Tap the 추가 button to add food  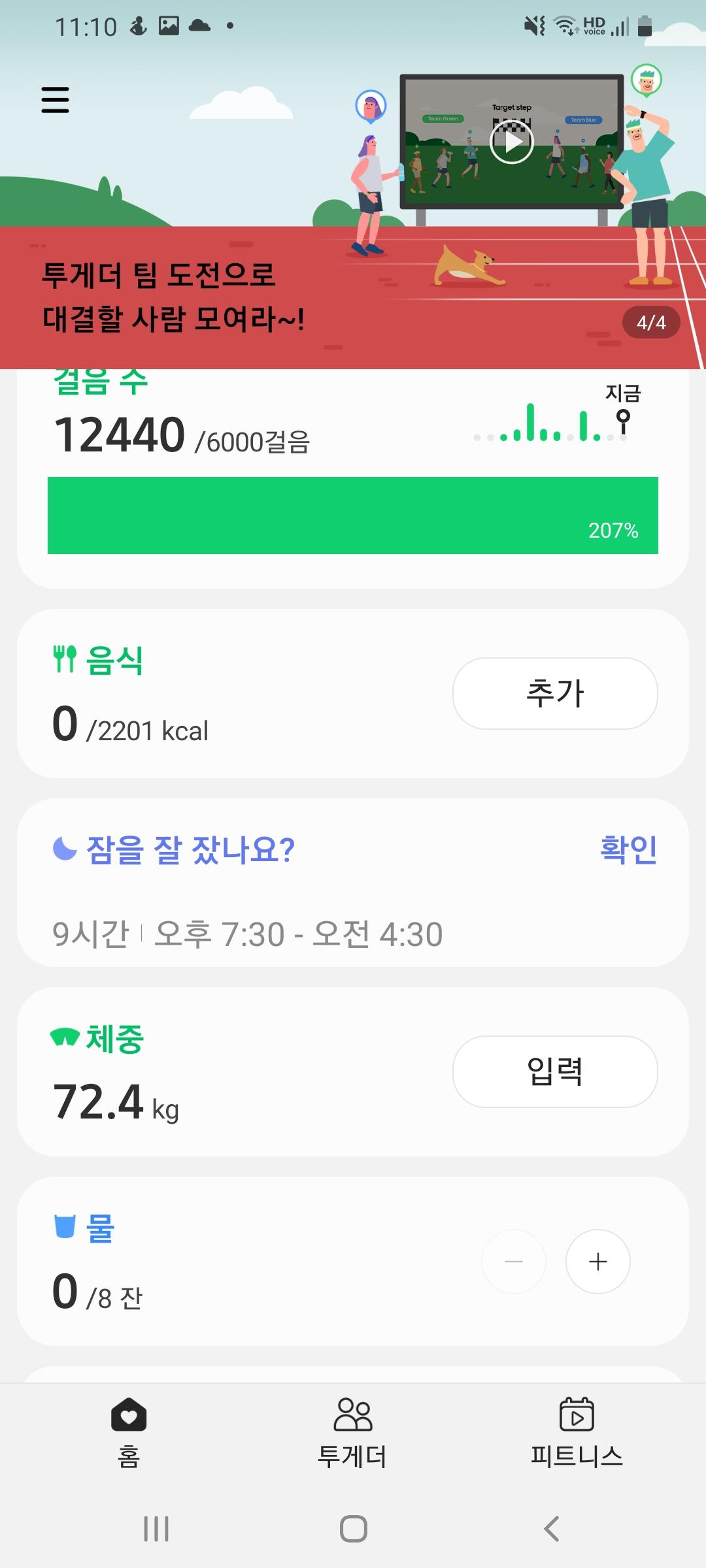pos(555,693)
